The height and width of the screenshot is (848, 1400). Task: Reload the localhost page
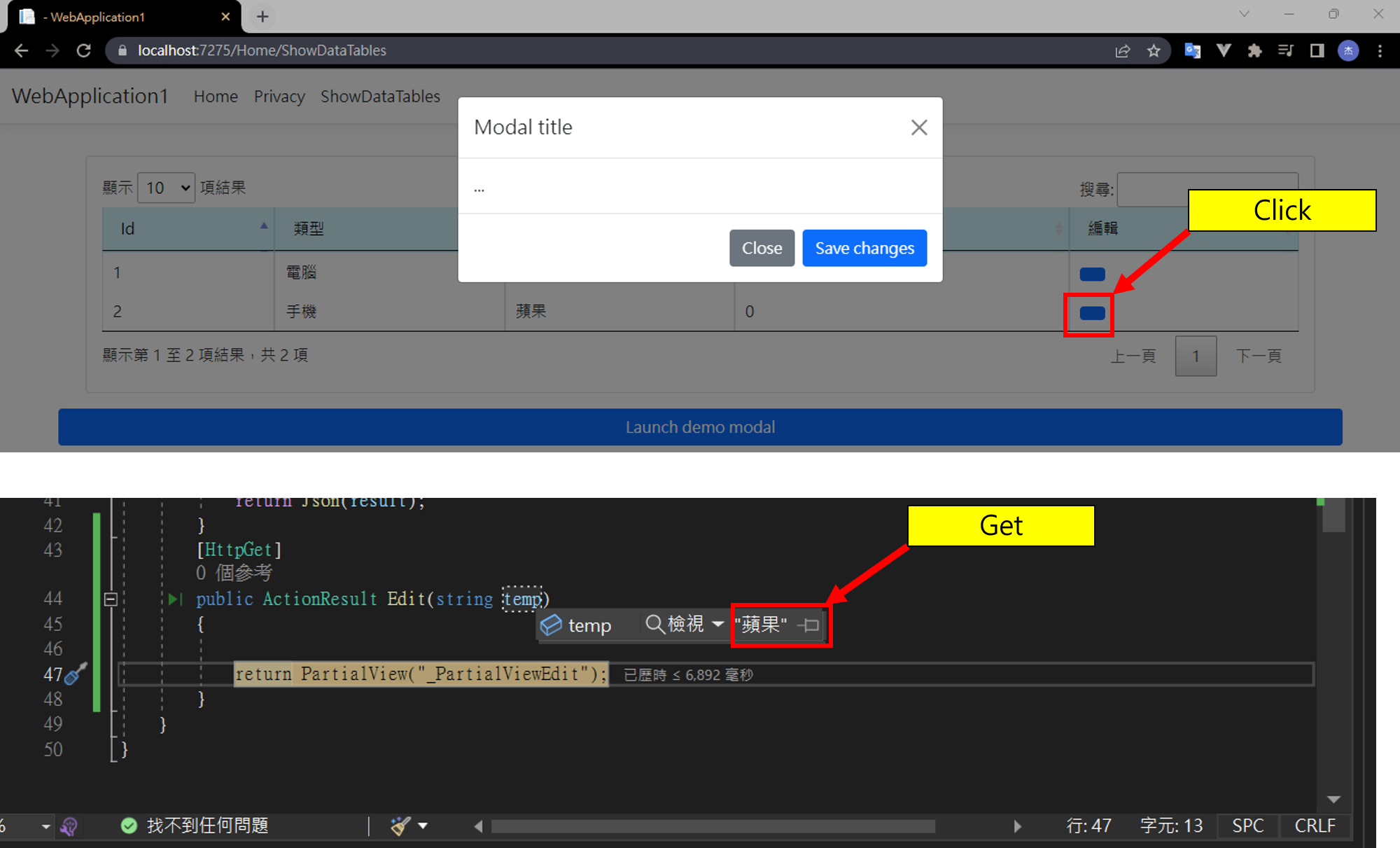point(84,50)
